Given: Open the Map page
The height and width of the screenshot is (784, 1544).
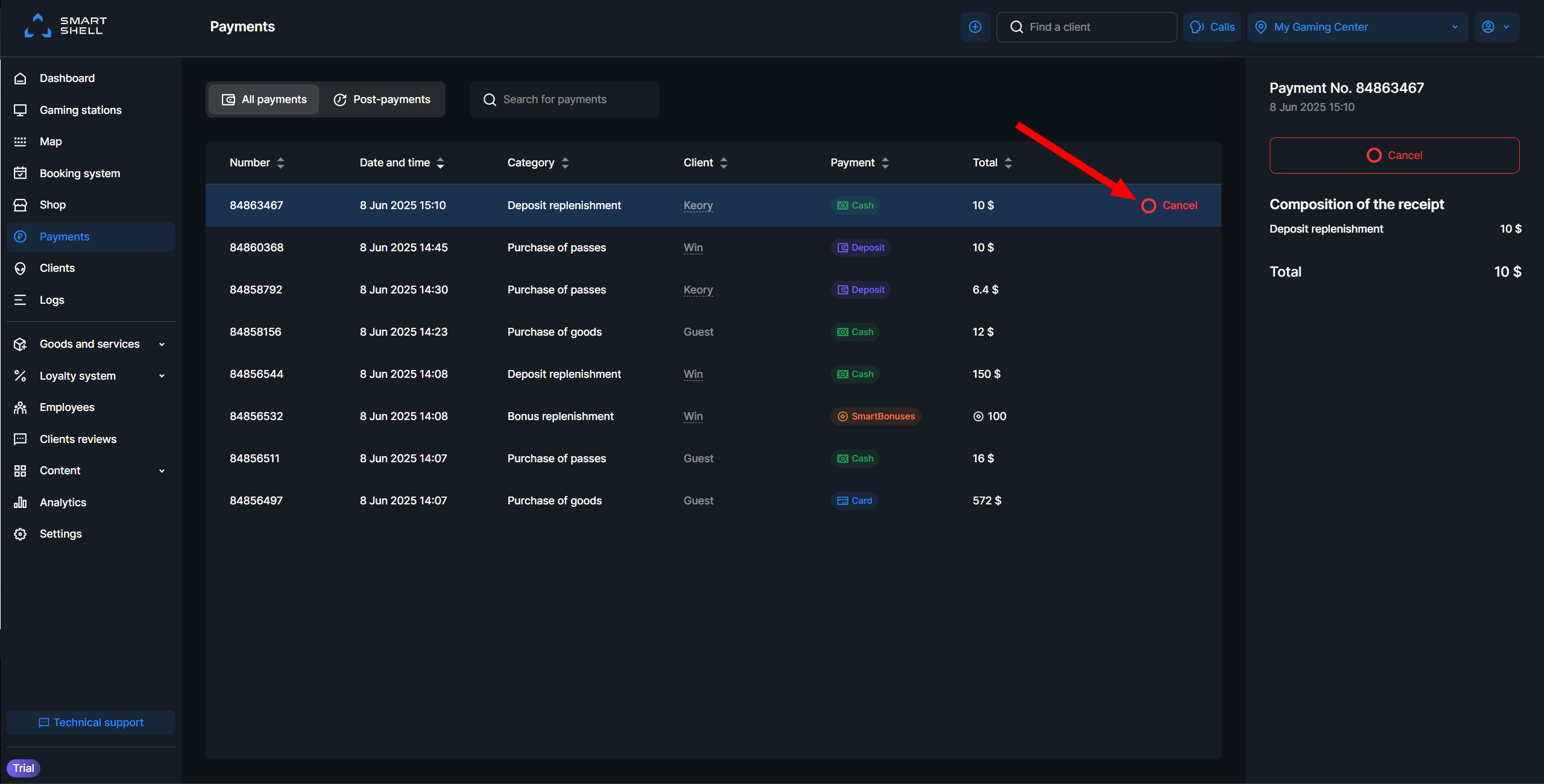Looking at the screenshot, I should pos(91,142).
